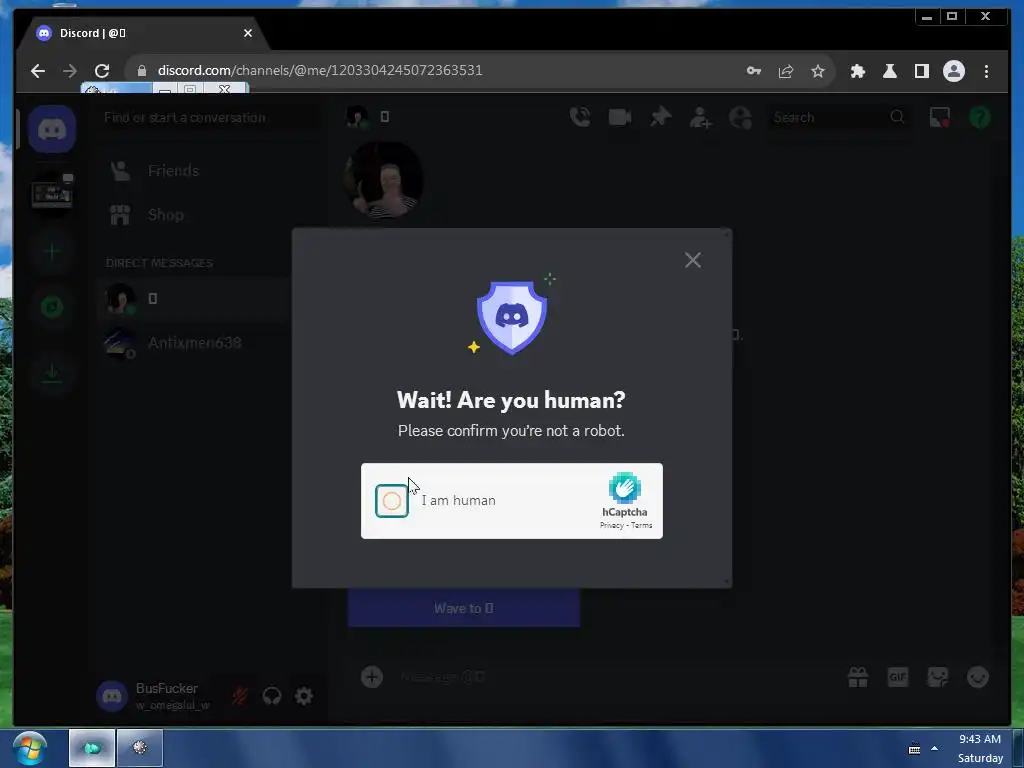Open direct message with Antixmen638

pyautogui.click(x=196, y=343)
